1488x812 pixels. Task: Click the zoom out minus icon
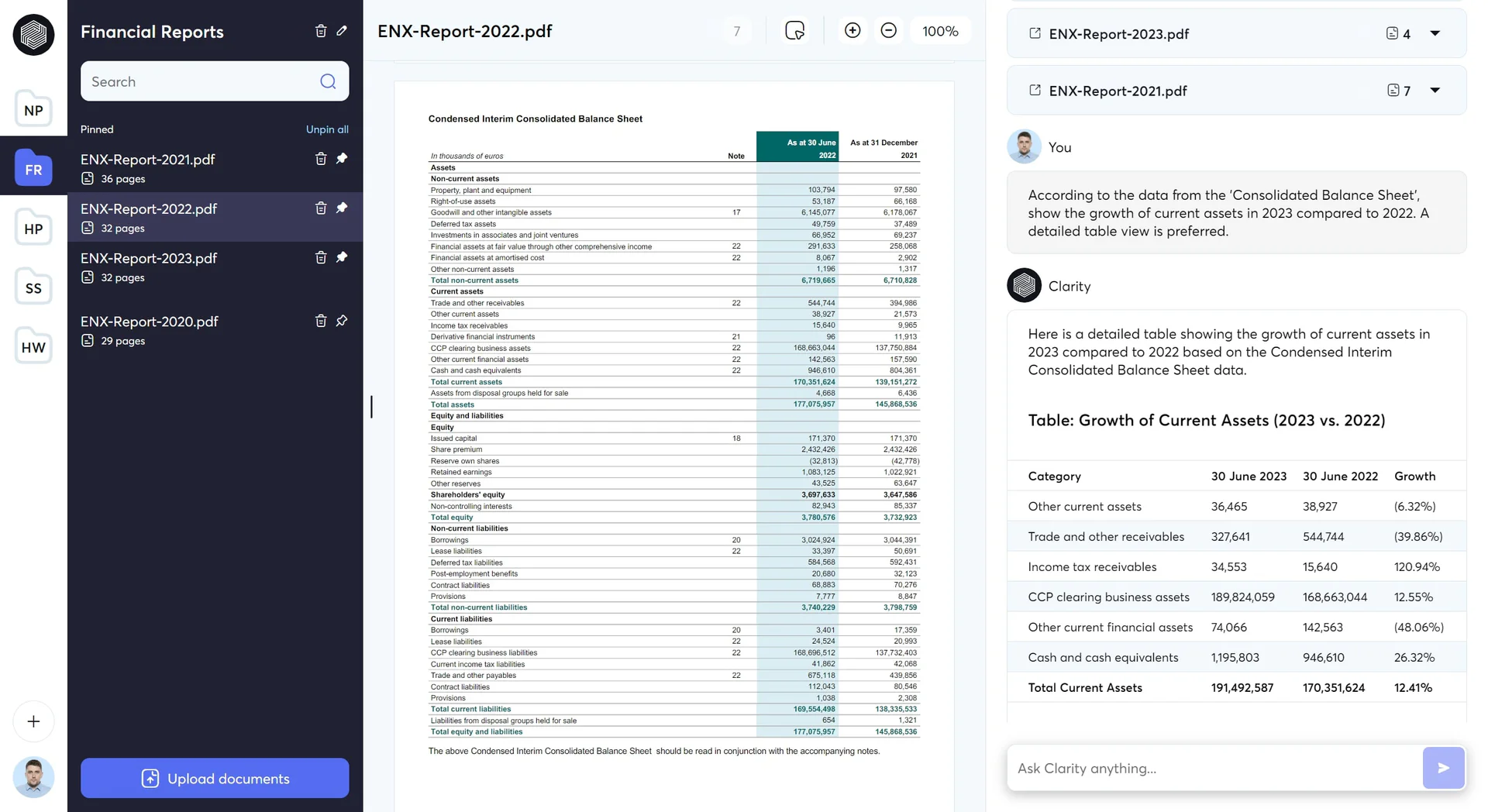coord(889,31)
